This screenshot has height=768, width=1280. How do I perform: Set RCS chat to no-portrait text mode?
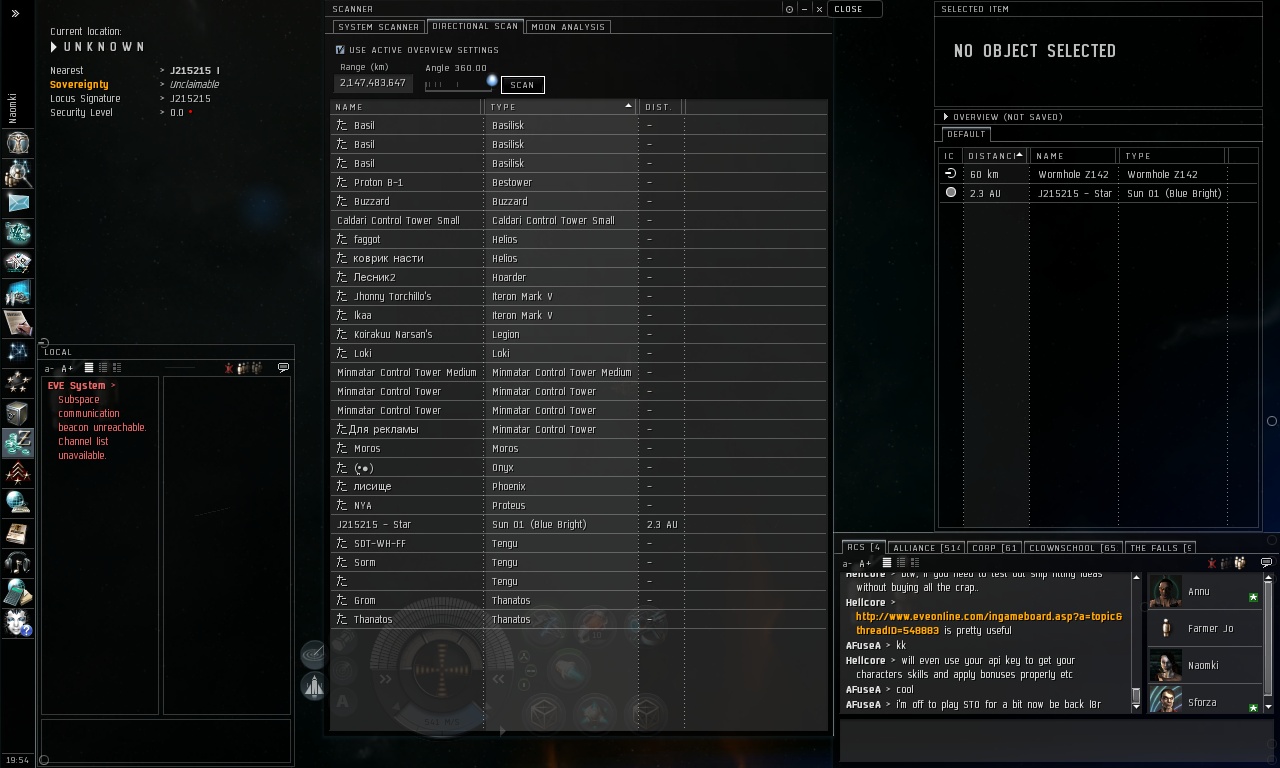(x=887, y=563)
